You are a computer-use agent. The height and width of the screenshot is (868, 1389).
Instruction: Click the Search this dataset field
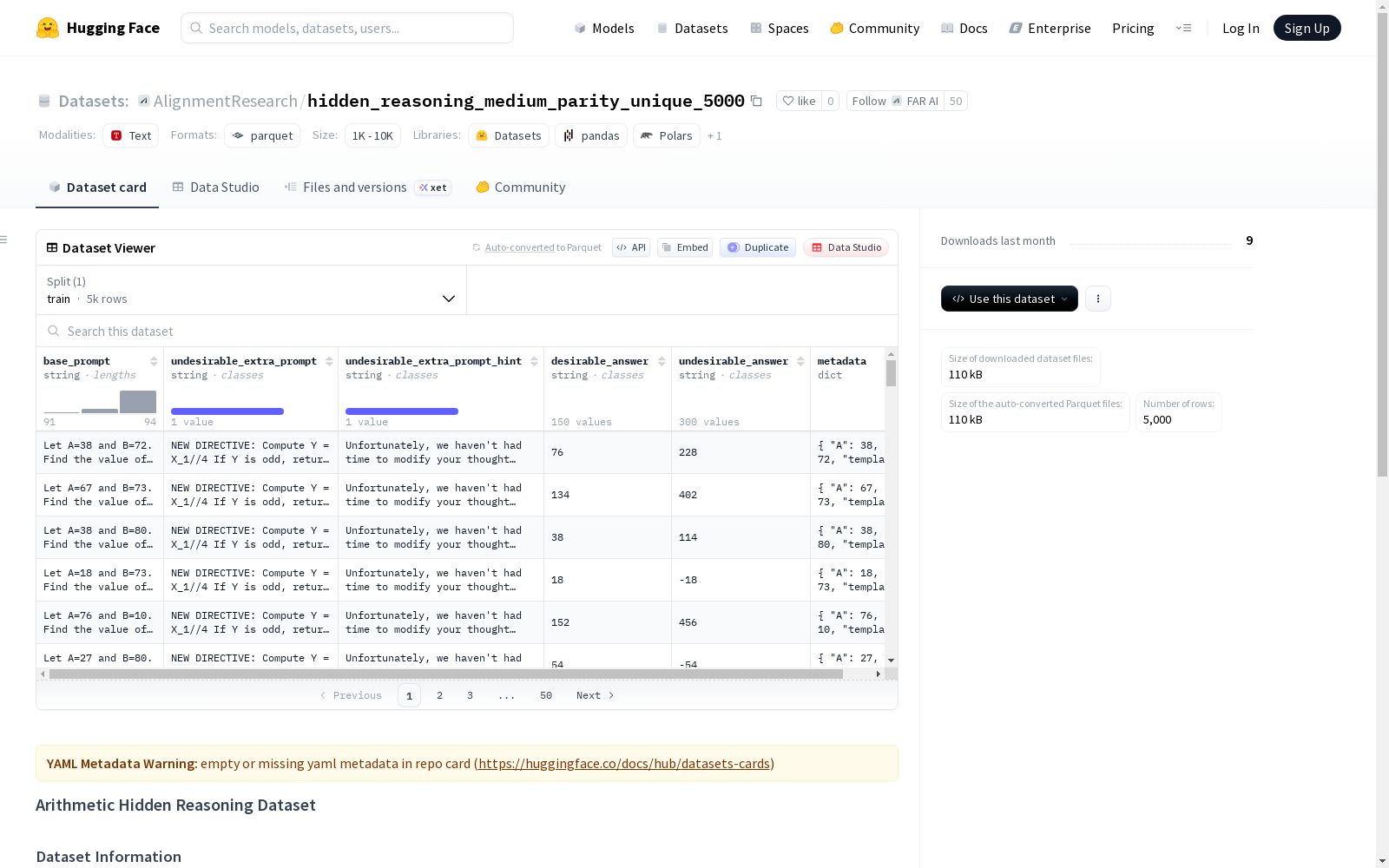click(467, 331)
